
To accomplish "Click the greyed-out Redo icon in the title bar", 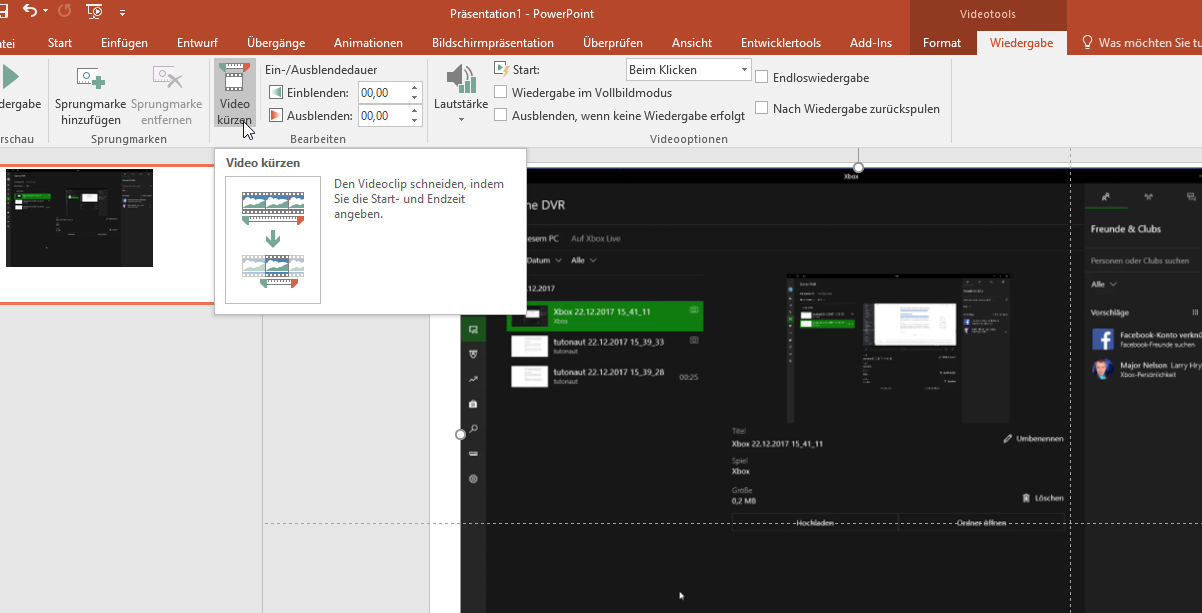I will pos(66,12).
